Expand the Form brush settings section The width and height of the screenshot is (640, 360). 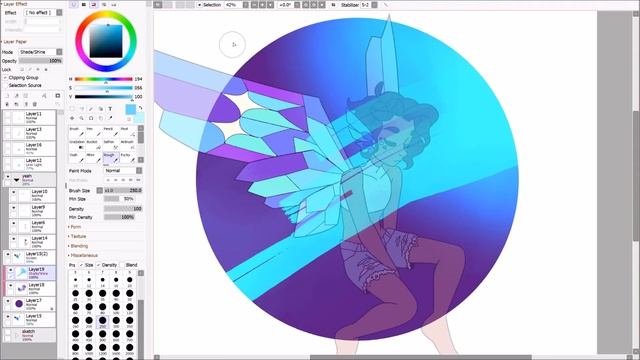(x=76, y=227)
